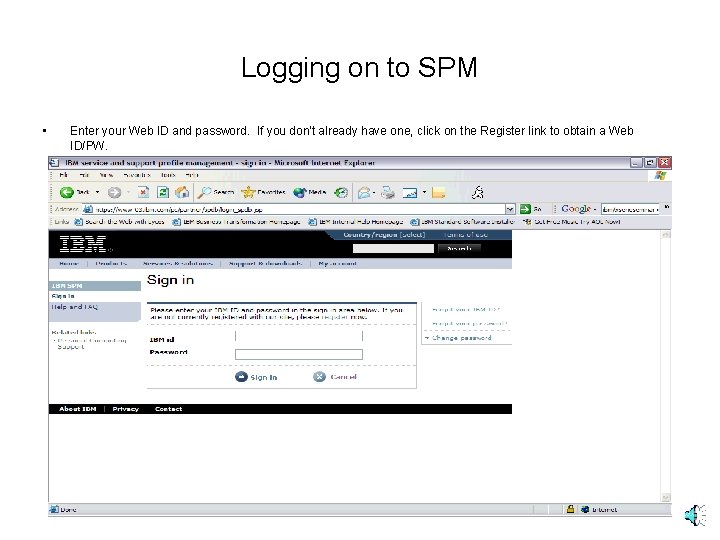Screen dimensions: 720x540
Task: Open the View menu
Action: click(106, 175)
